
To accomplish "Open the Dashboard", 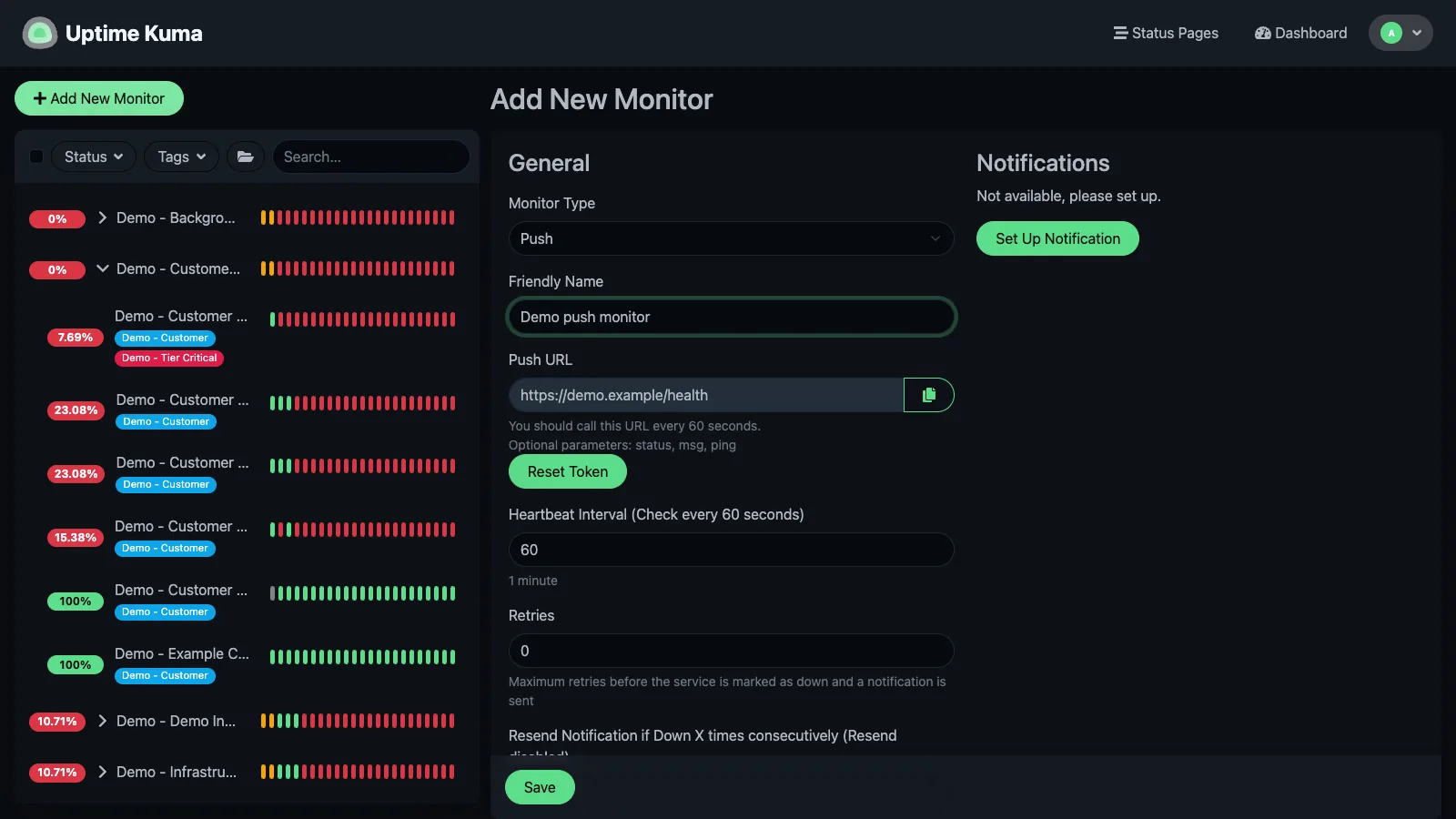I will (1300, 33).
